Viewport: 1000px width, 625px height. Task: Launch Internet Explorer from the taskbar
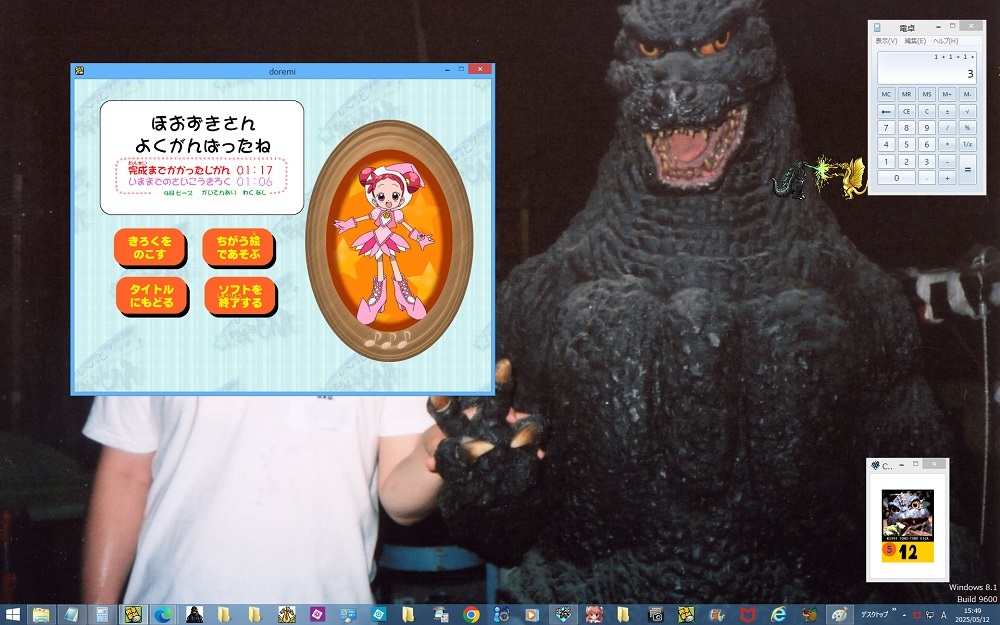click(x=778, y=615)
